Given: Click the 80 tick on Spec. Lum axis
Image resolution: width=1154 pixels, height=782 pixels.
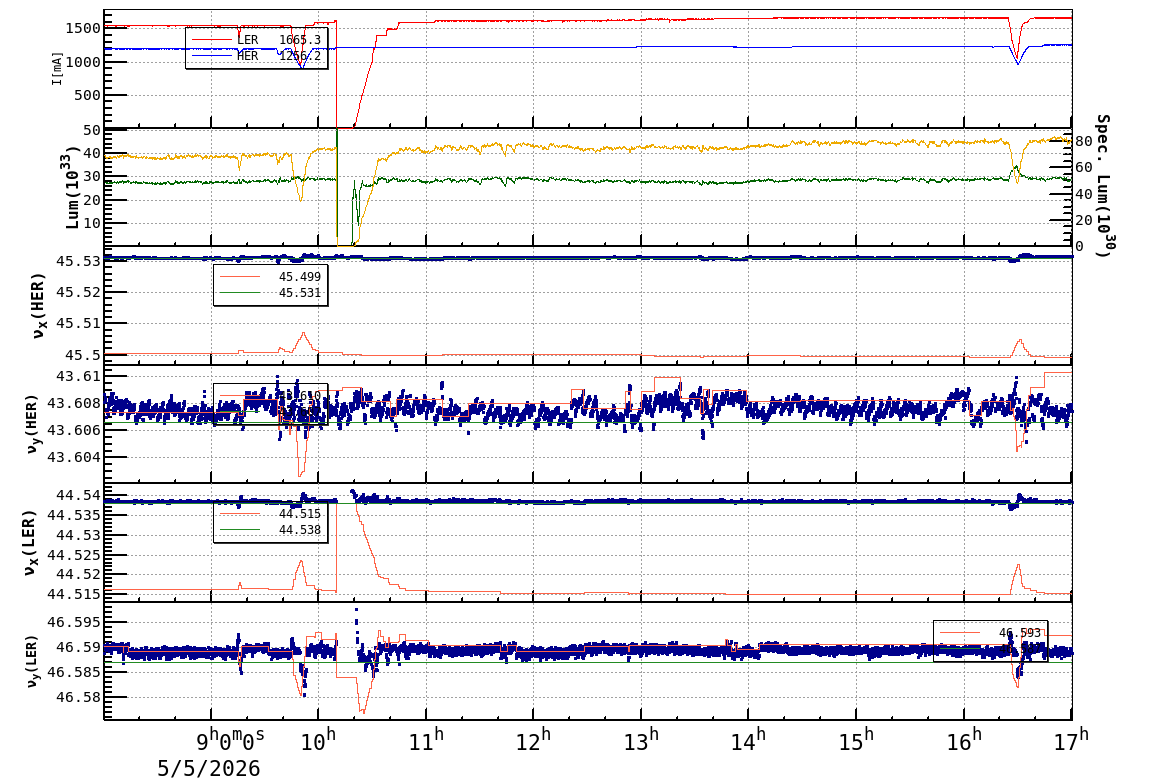Looking at the screenshot, I should pos(1084,141).
